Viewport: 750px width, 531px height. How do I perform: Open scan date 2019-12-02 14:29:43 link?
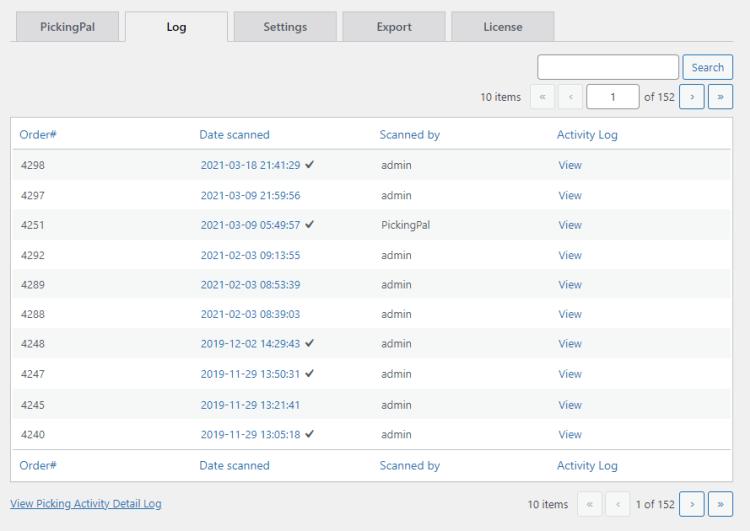coord(250,344)
